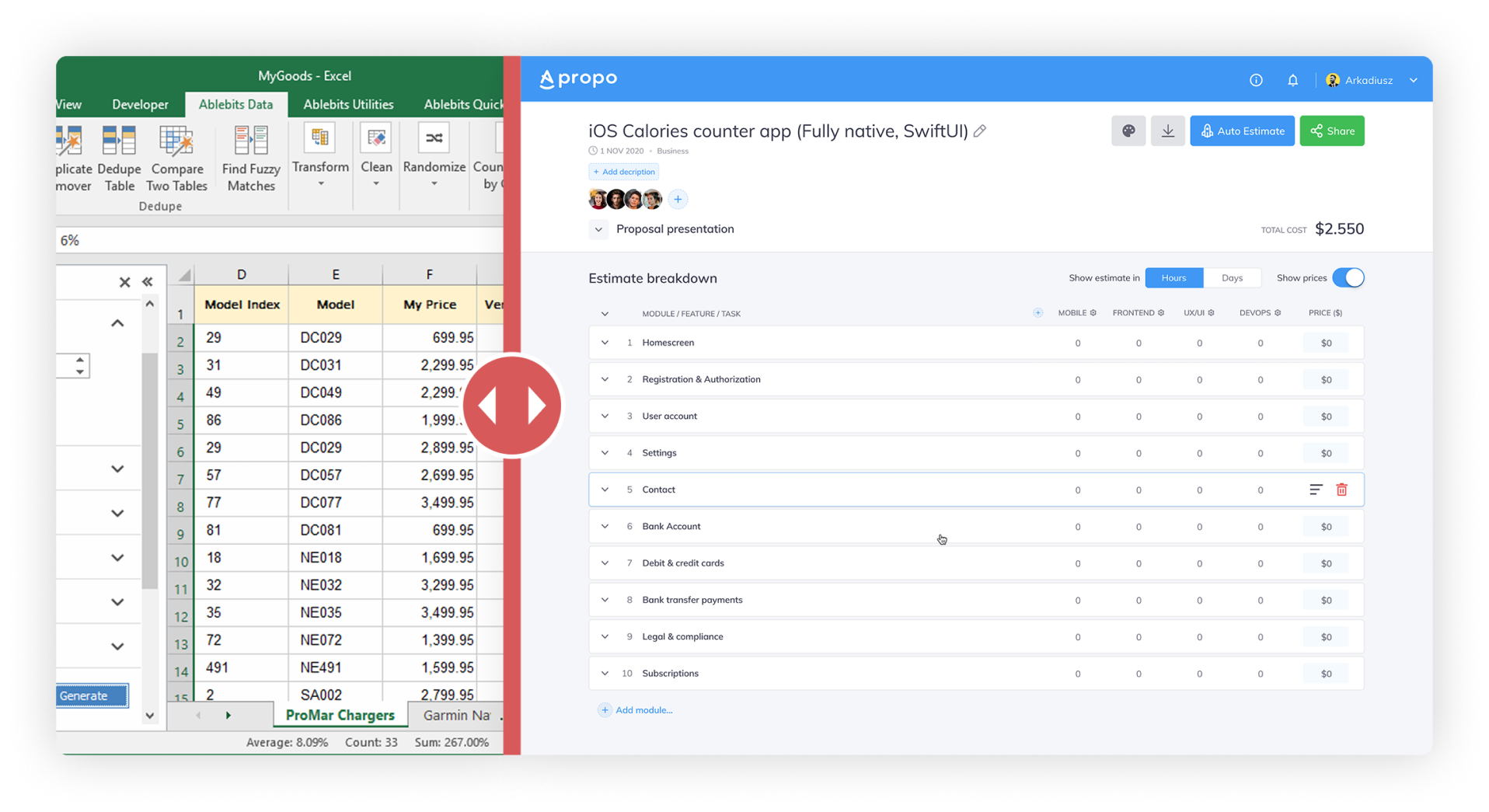Click the side pane spinner stepper
This screenshot has width=1489, height=812.
coord(80,366)
